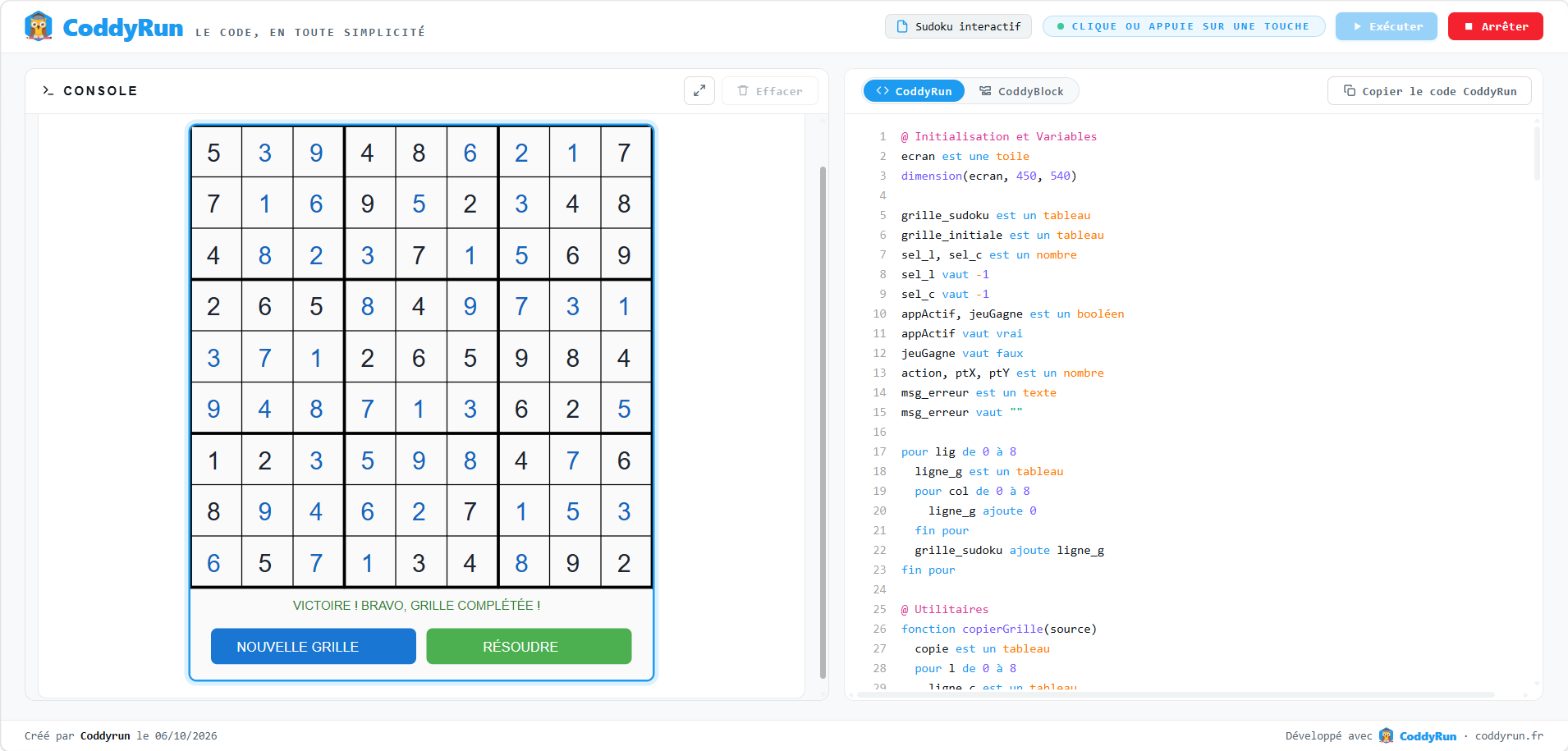Click code line 26 'fonction copierGrille(source)'

[x=999, y=630]
